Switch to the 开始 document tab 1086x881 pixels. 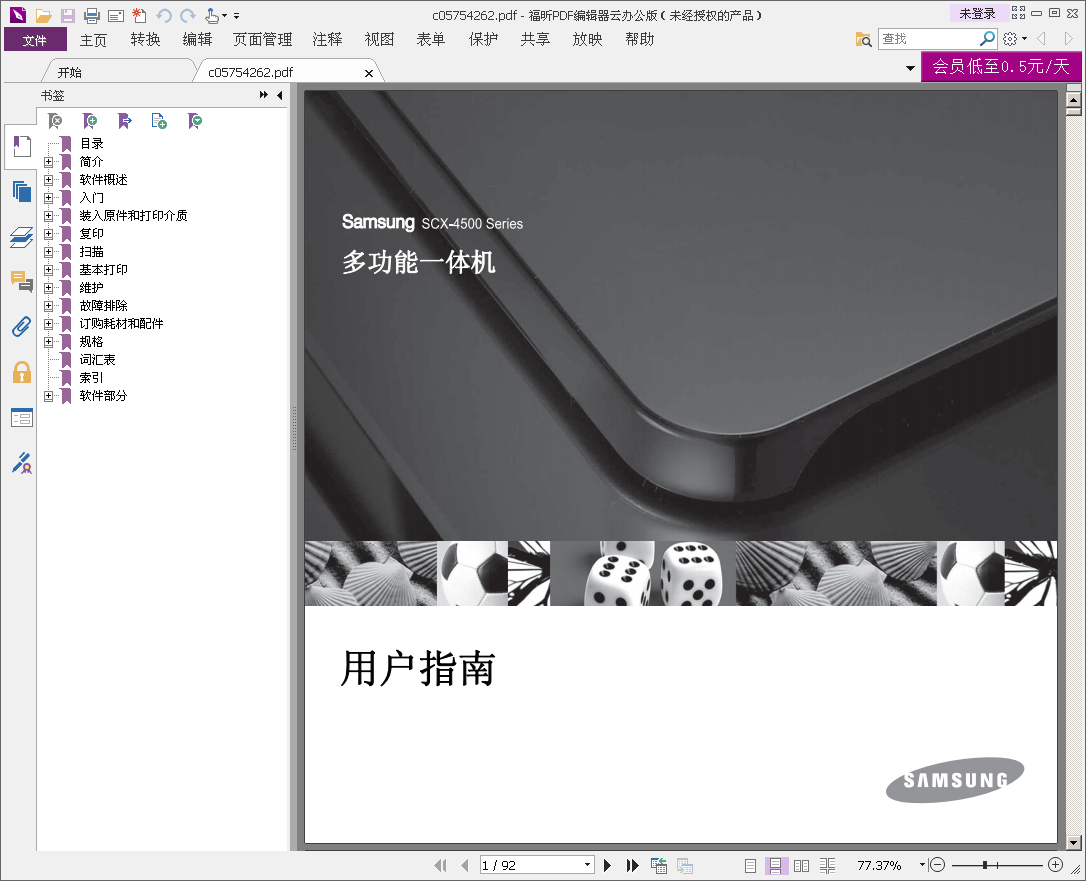click(x=69, y=72)
